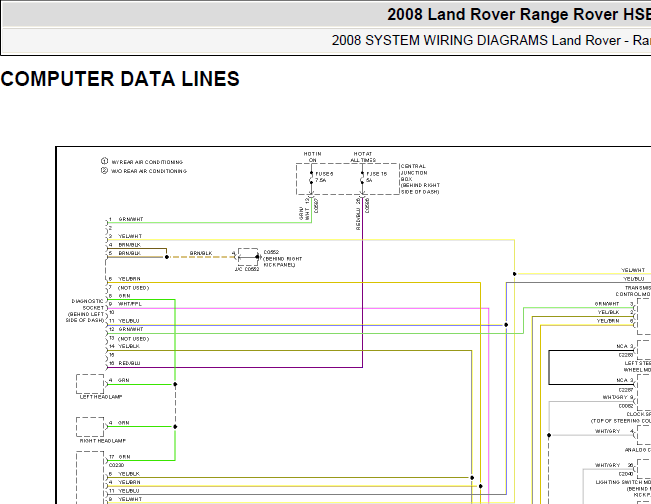Click the LEFT HEADLAMP label
The image size is (651, 504).
tap(101, 397)
